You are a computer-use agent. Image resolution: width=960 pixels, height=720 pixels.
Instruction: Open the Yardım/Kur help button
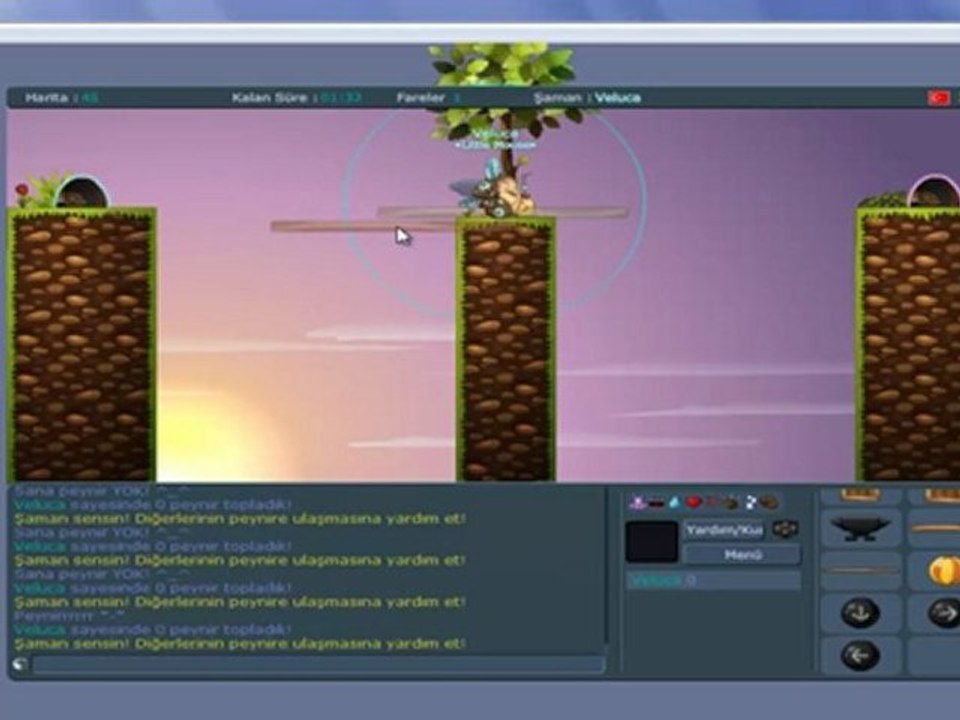pyautogui.click(x=724, y=530)
